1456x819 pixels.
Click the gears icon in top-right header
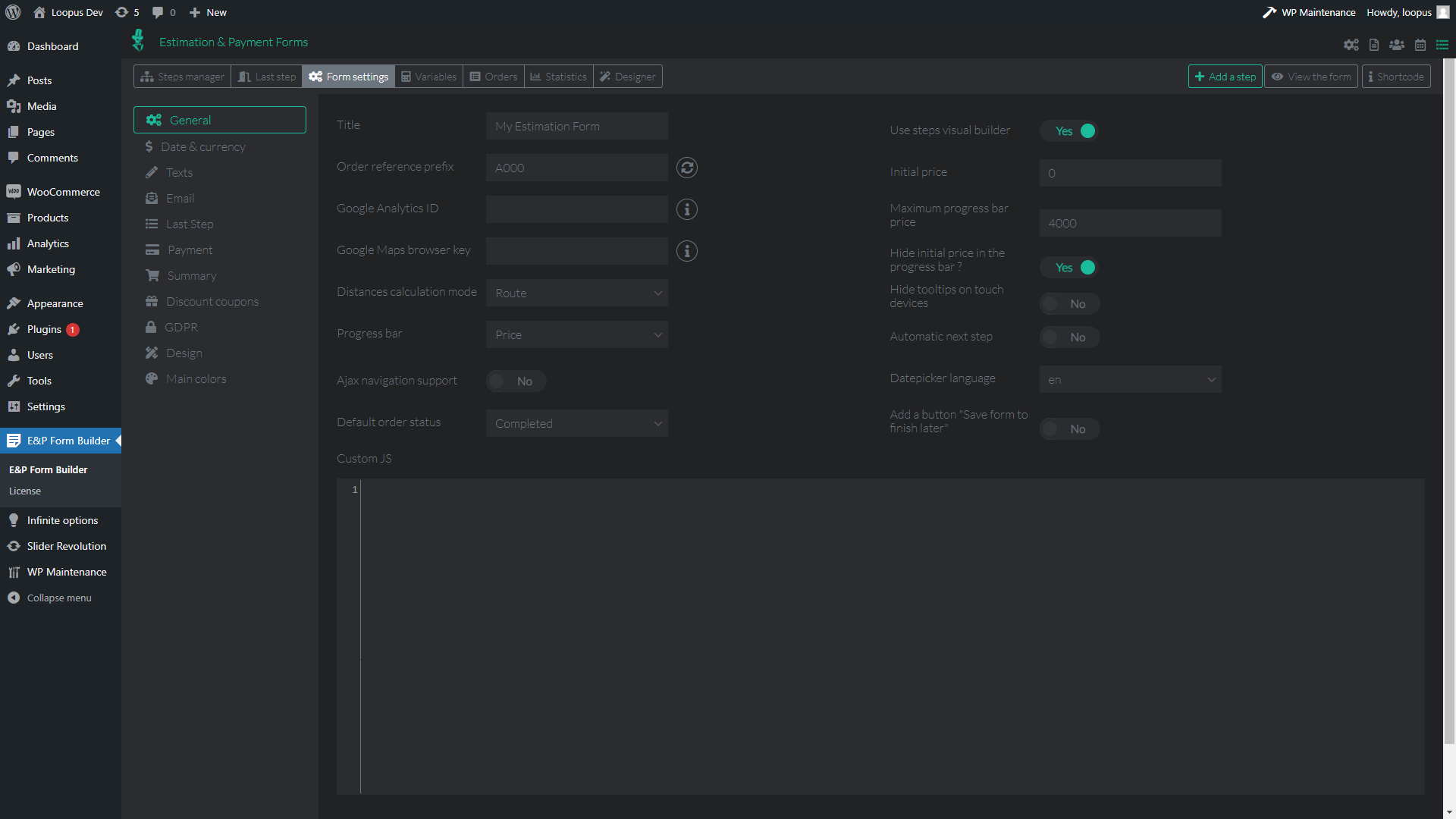click(1351, 45)
